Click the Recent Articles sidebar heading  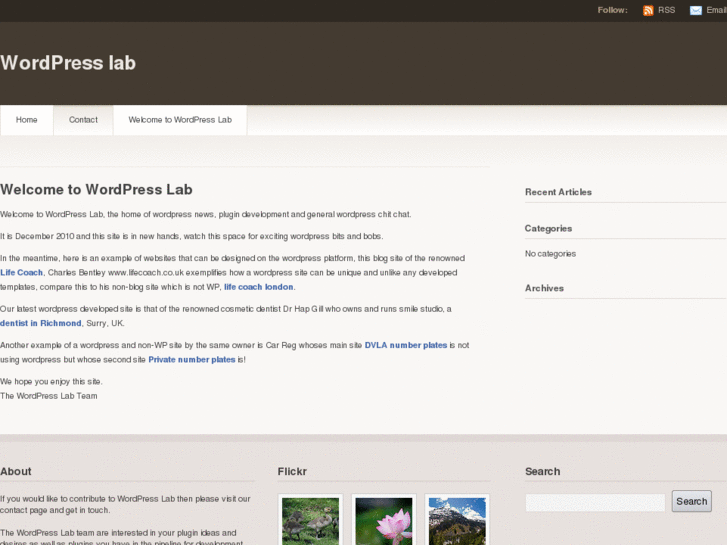(558, 192)
